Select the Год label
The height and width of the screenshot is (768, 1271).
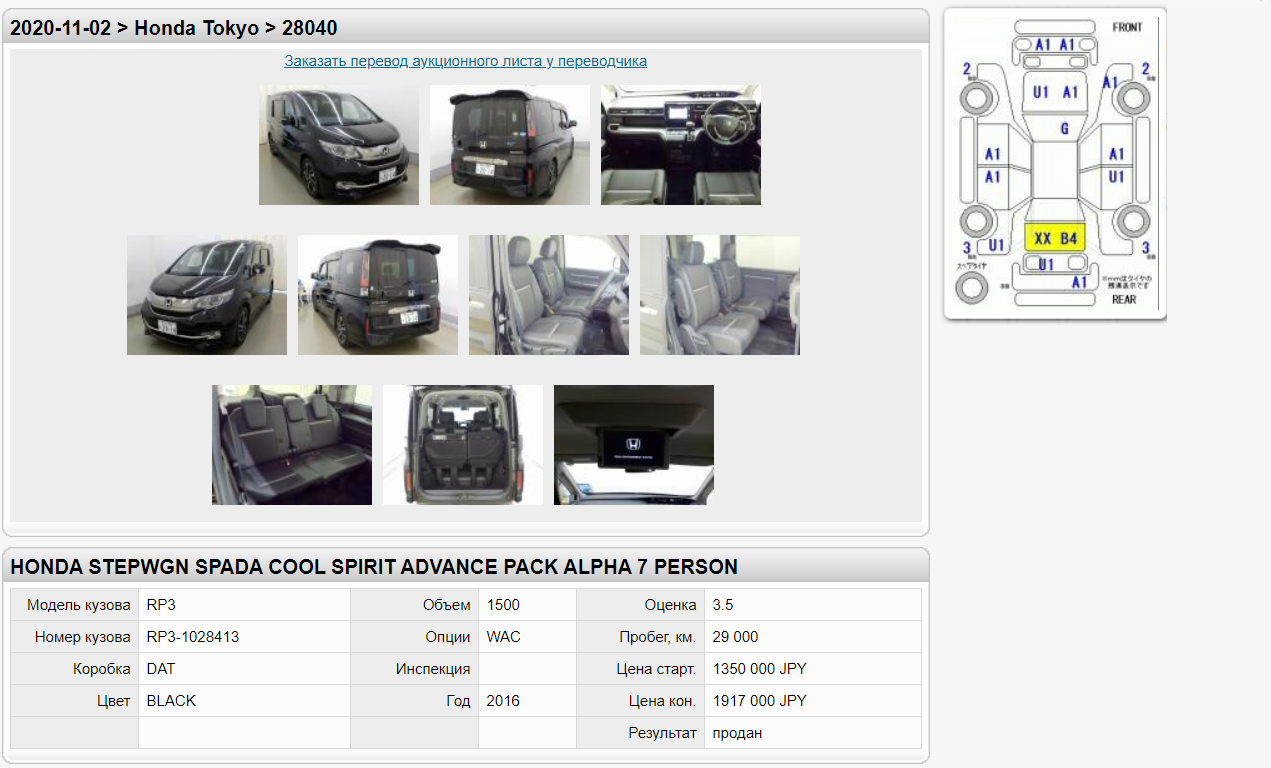pos(459,701)
